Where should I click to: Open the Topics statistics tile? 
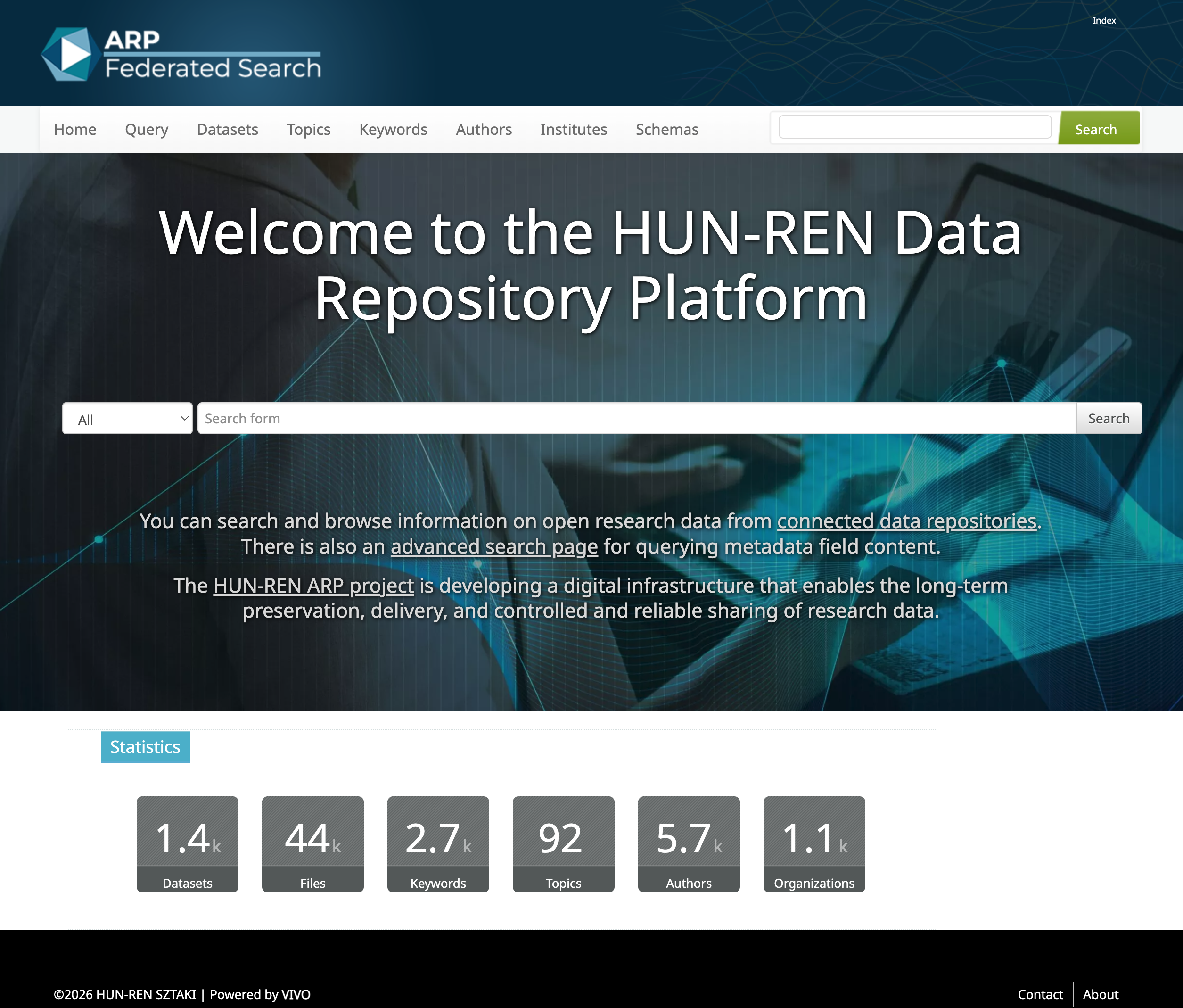[x=563, y=843]
